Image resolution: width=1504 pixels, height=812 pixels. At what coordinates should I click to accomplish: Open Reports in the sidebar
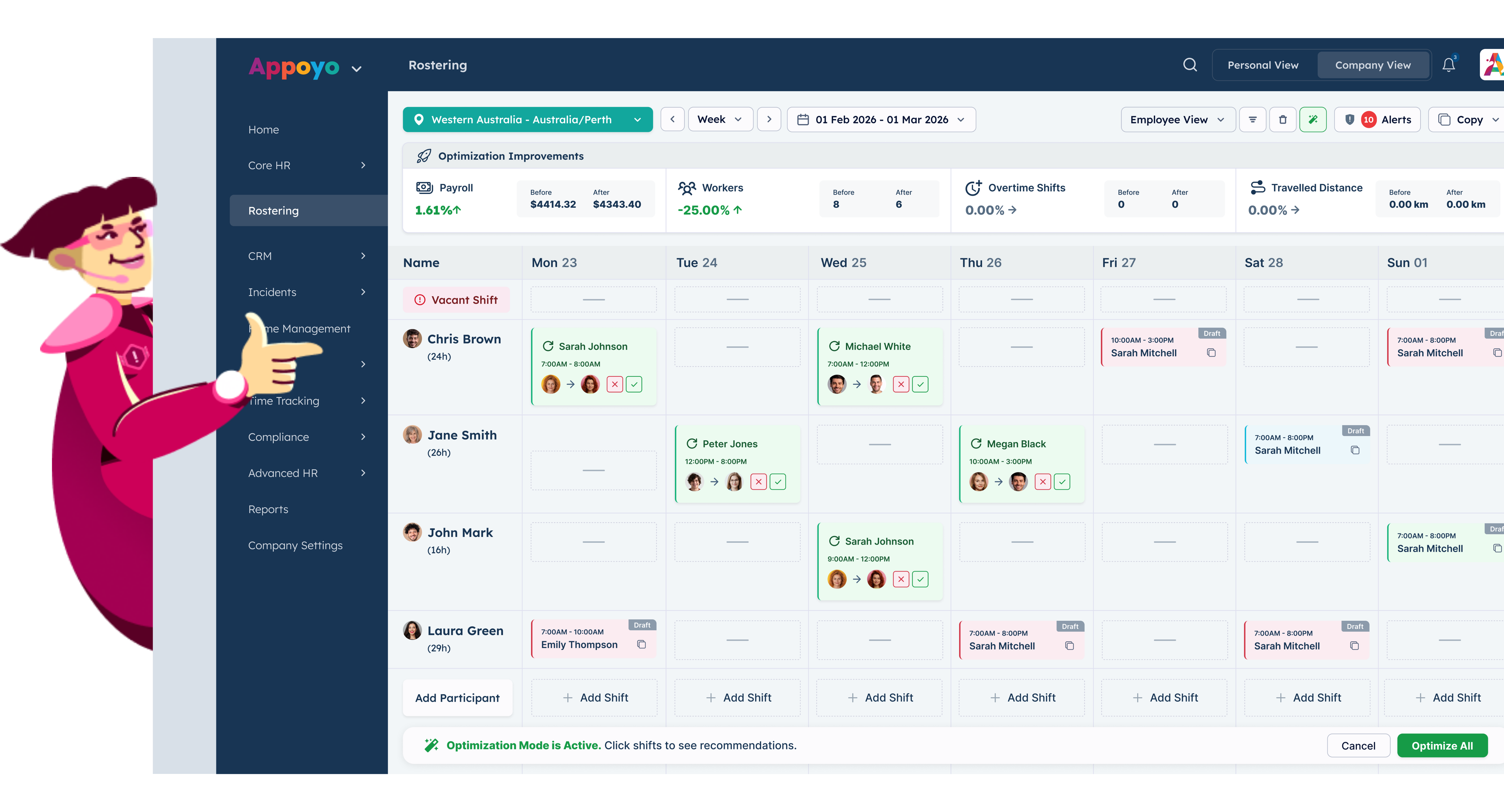click(268, 509)
